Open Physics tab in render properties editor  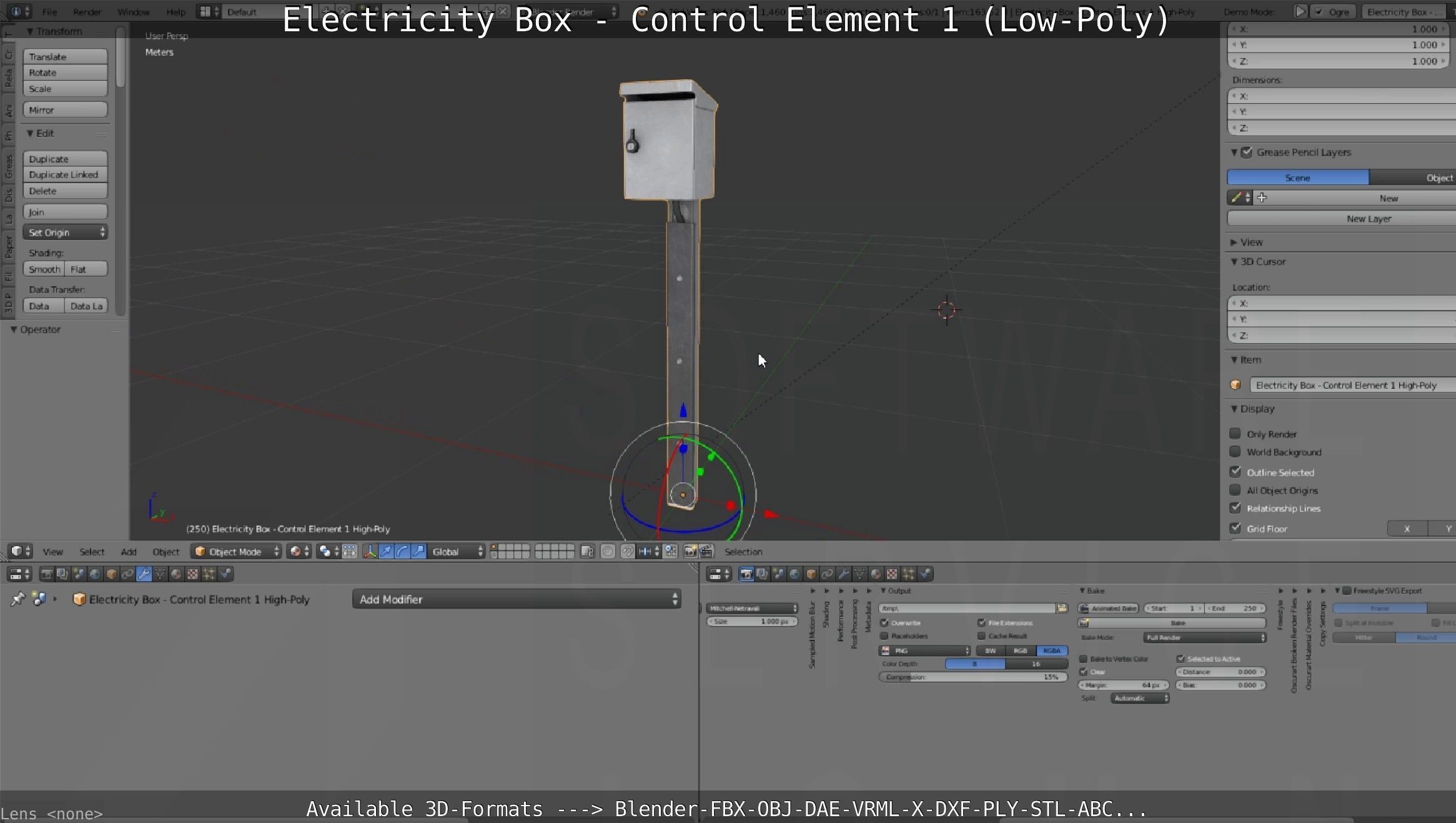925,574
